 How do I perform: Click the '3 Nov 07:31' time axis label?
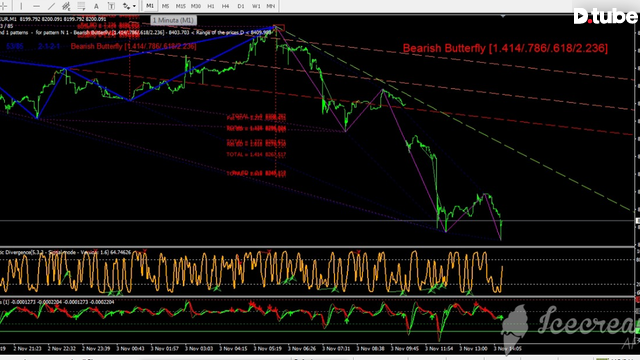(x=336, y=349)
